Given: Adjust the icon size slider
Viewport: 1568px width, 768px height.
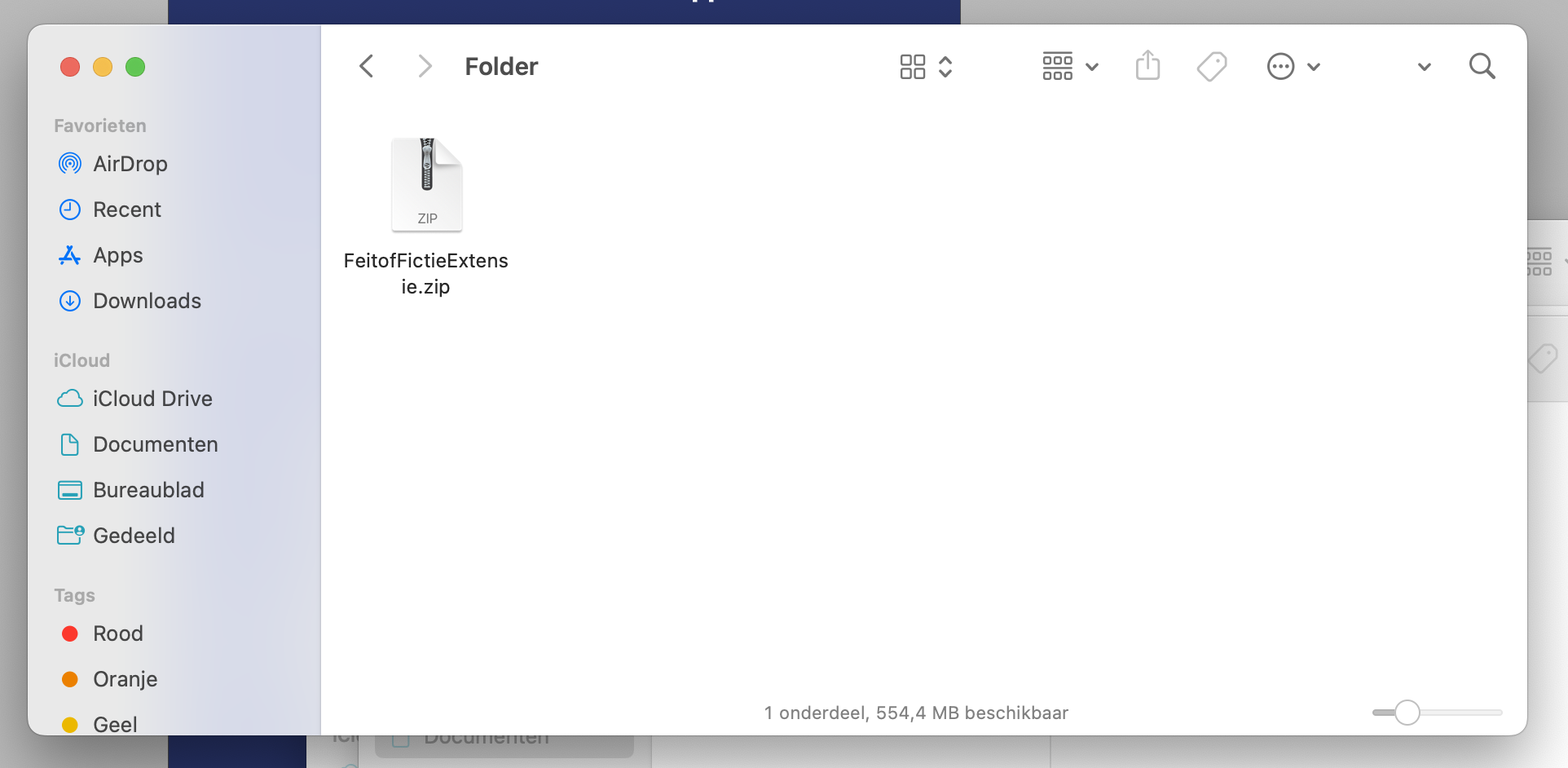Looking at the screenshot, I should [x=1407, y=713].
